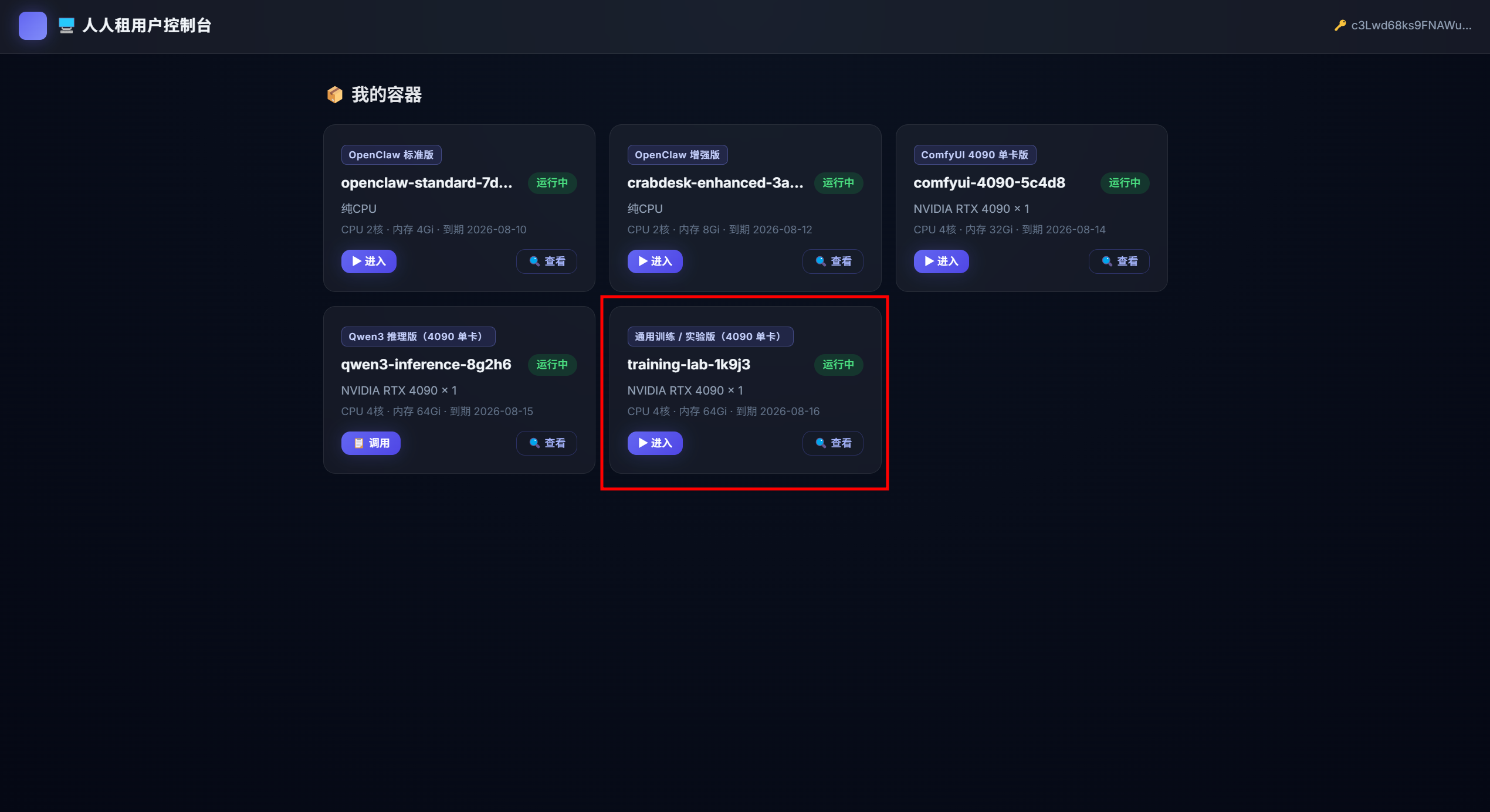The image size is (1490, 812).
Task: Click the 人人租用户控制台 title
Action: 147,26
